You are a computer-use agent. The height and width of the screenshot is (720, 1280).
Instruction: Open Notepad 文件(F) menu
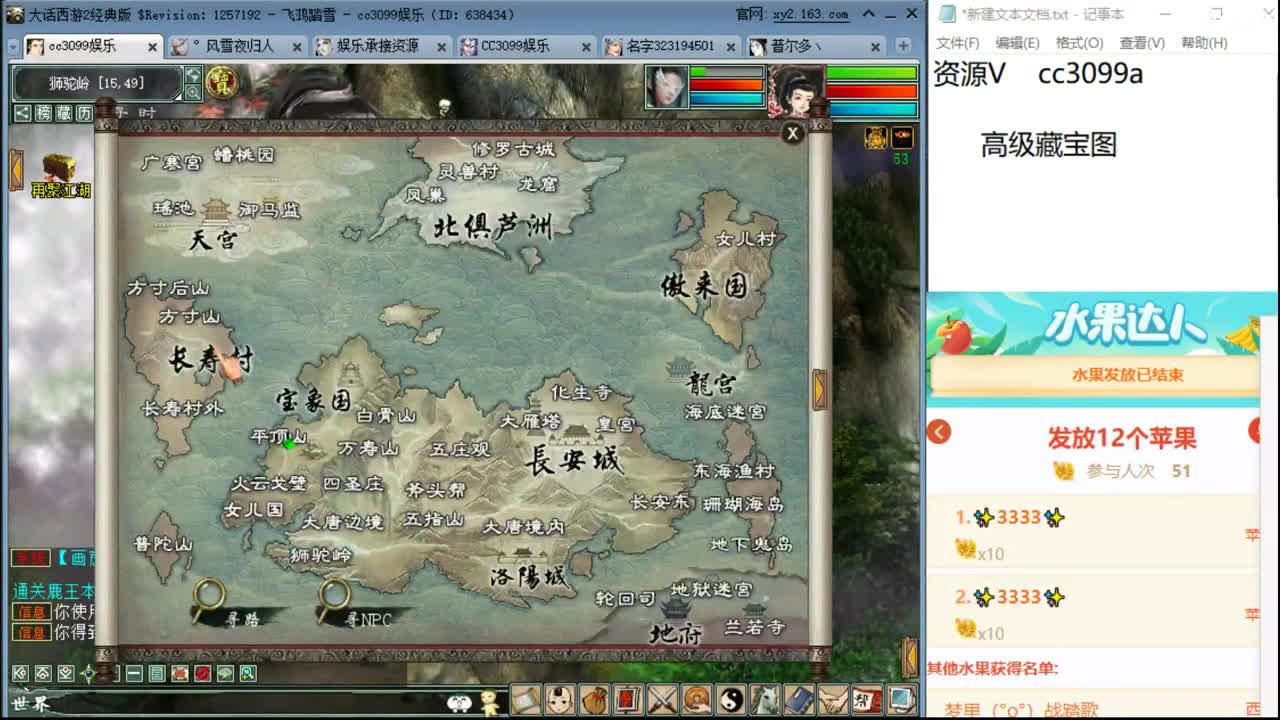[957, 43]
